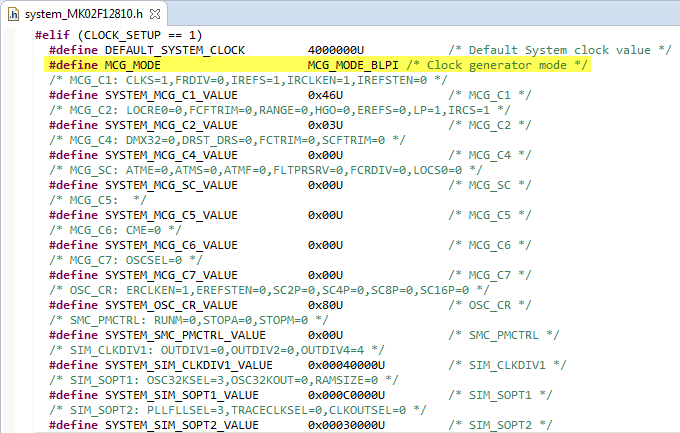Image resolution: width=680 pixels, height=433 pixels.
Task: Click the MCG_C7 OSCSEL=0 comment line
Action: (126, 260)
